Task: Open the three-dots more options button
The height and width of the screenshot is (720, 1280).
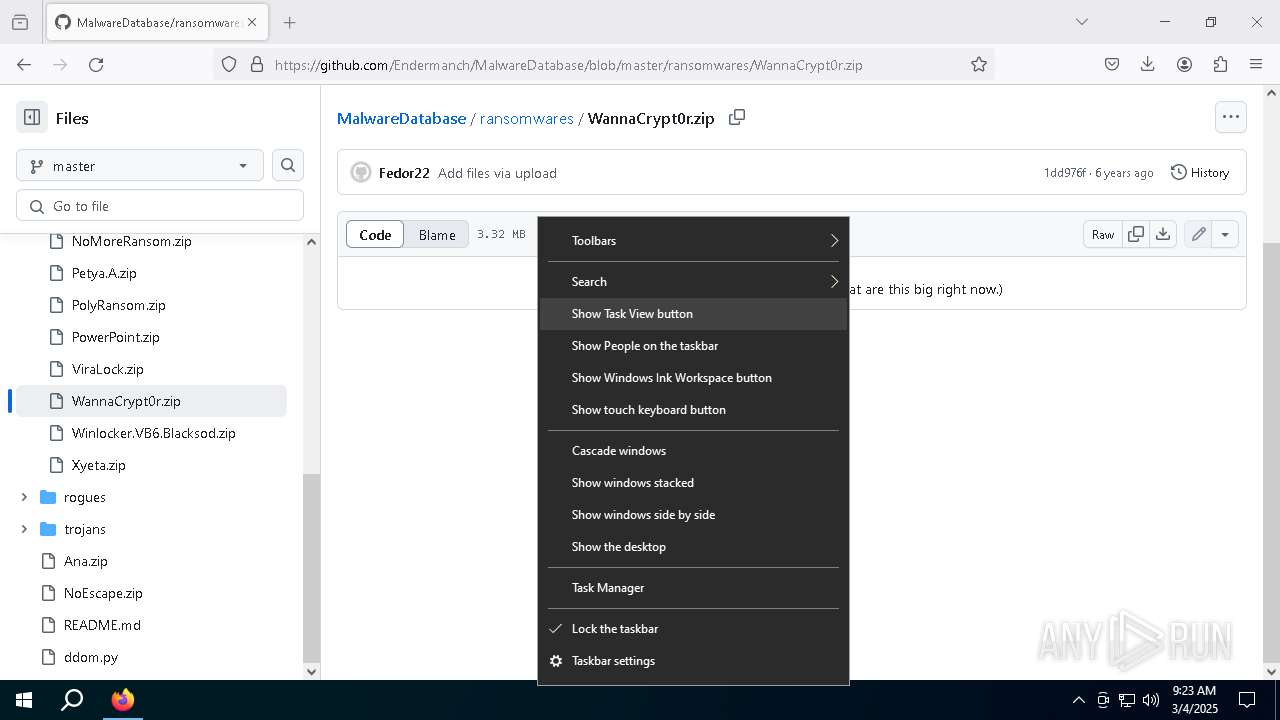Action: [1231, 117]
